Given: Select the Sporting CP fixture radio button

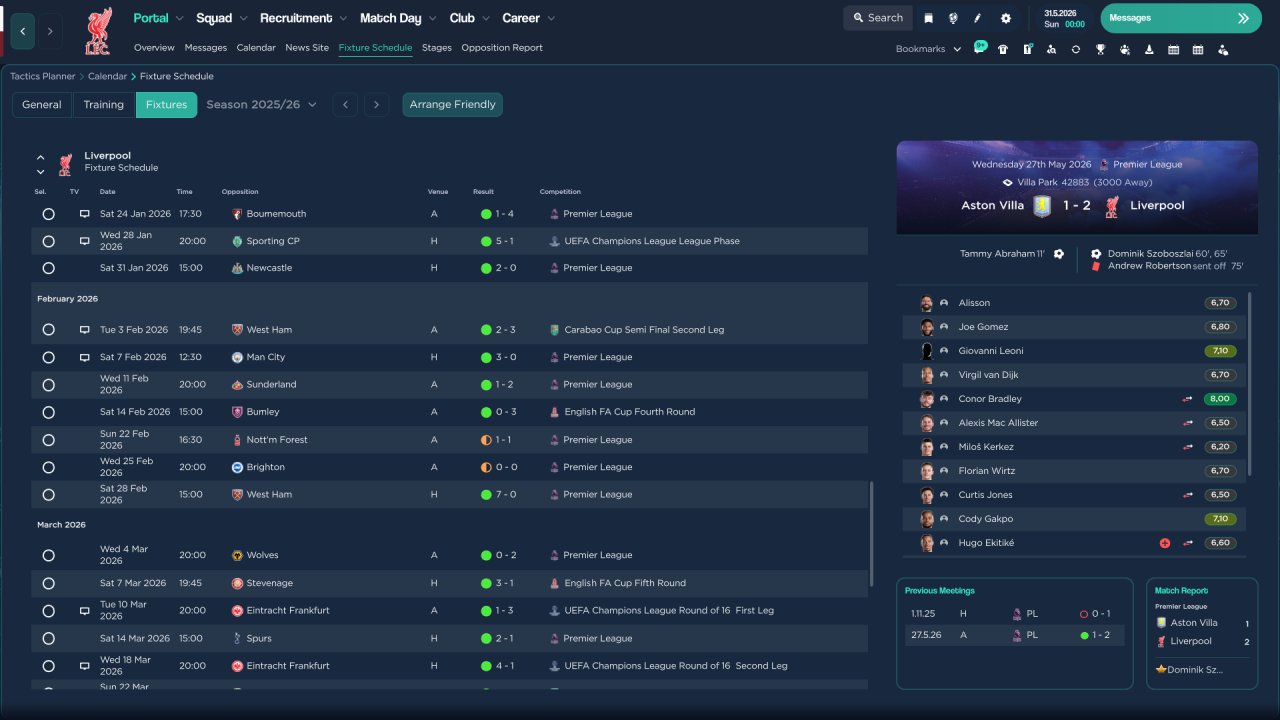Looking at the screenshot, I should click(48, 241).
